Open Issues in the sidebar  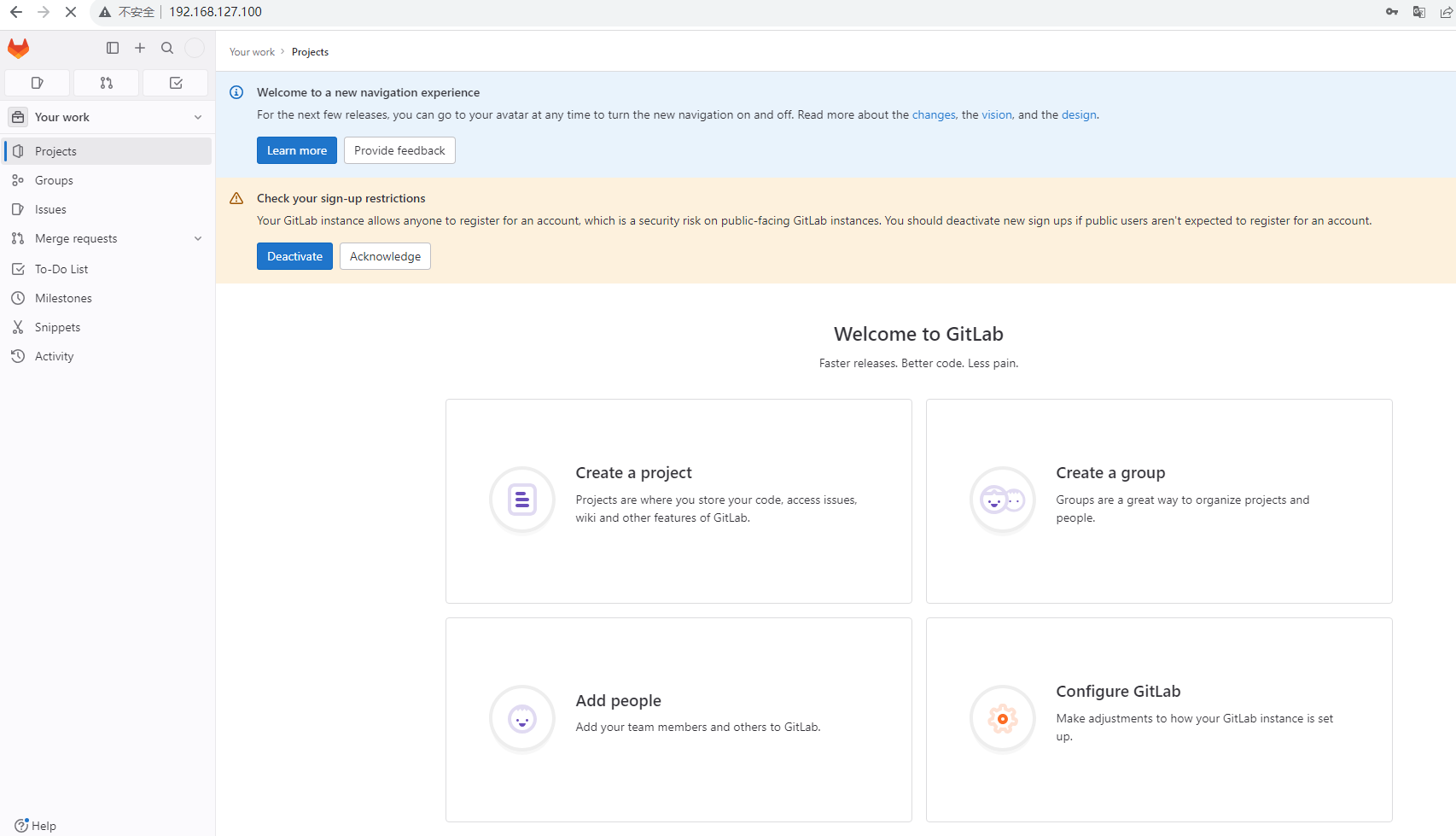(x=108, y=209)
